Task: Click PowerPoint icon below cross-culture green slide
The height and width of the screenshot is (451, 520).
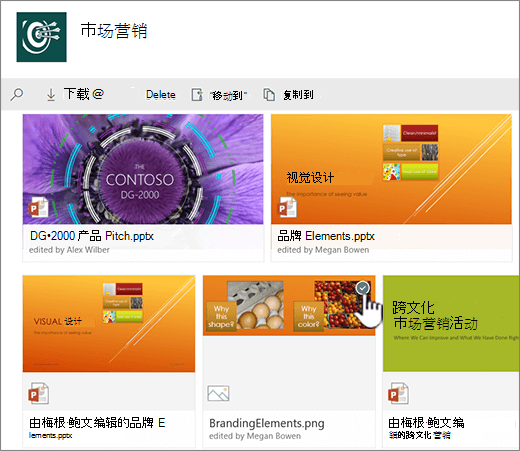Action: 398,393
